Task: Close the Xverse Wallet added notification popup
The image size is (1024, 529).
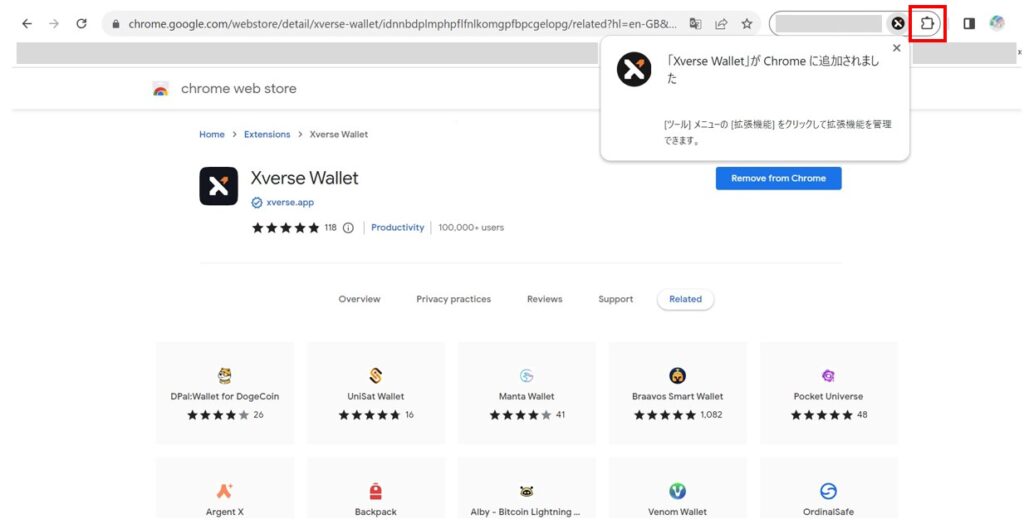Action: tap(897, 48)
